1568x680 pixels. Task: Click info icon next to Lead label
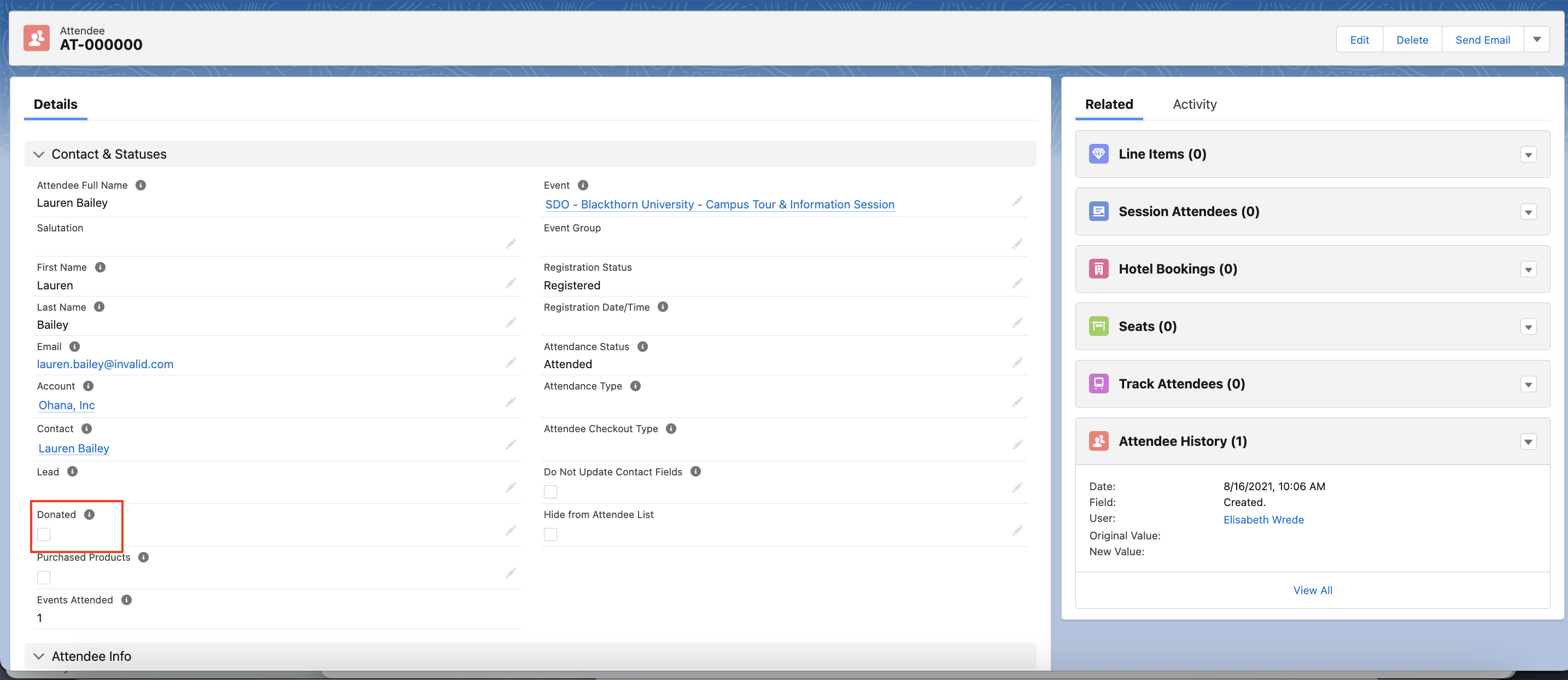(x=72, y=472)
